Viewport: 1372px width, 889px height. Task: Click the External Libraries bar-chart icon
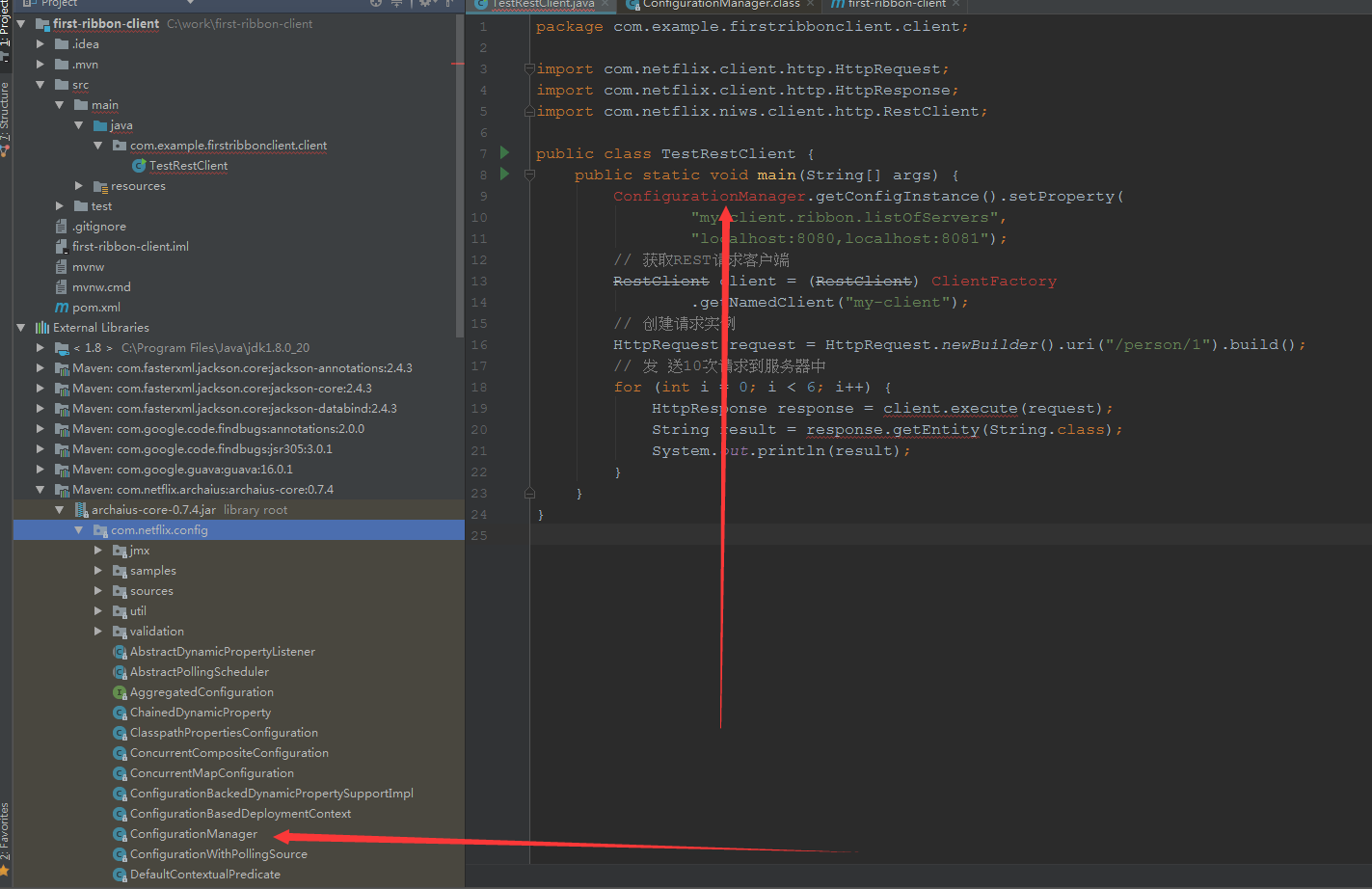[42, 328]
